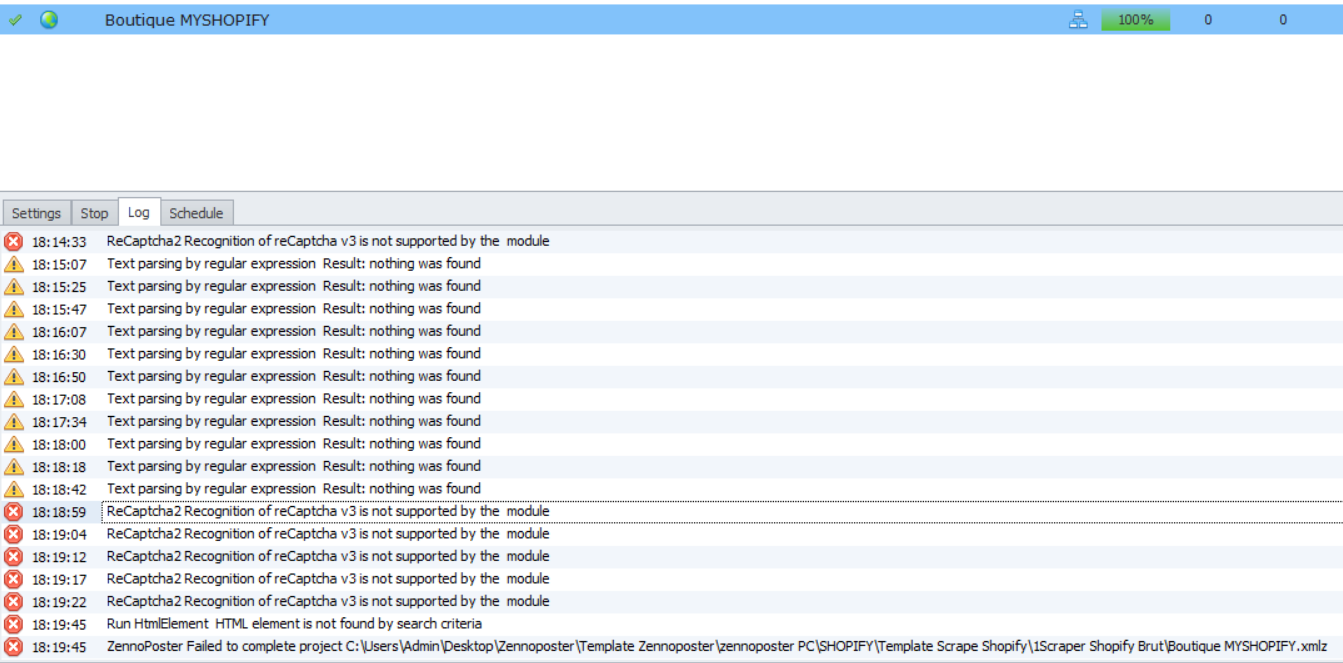The image size is (1343, 663).
Task: Click the green checkmark on Boutique MYSHOPIFY row
Action: pyautogui.click(x=15, y=20)
